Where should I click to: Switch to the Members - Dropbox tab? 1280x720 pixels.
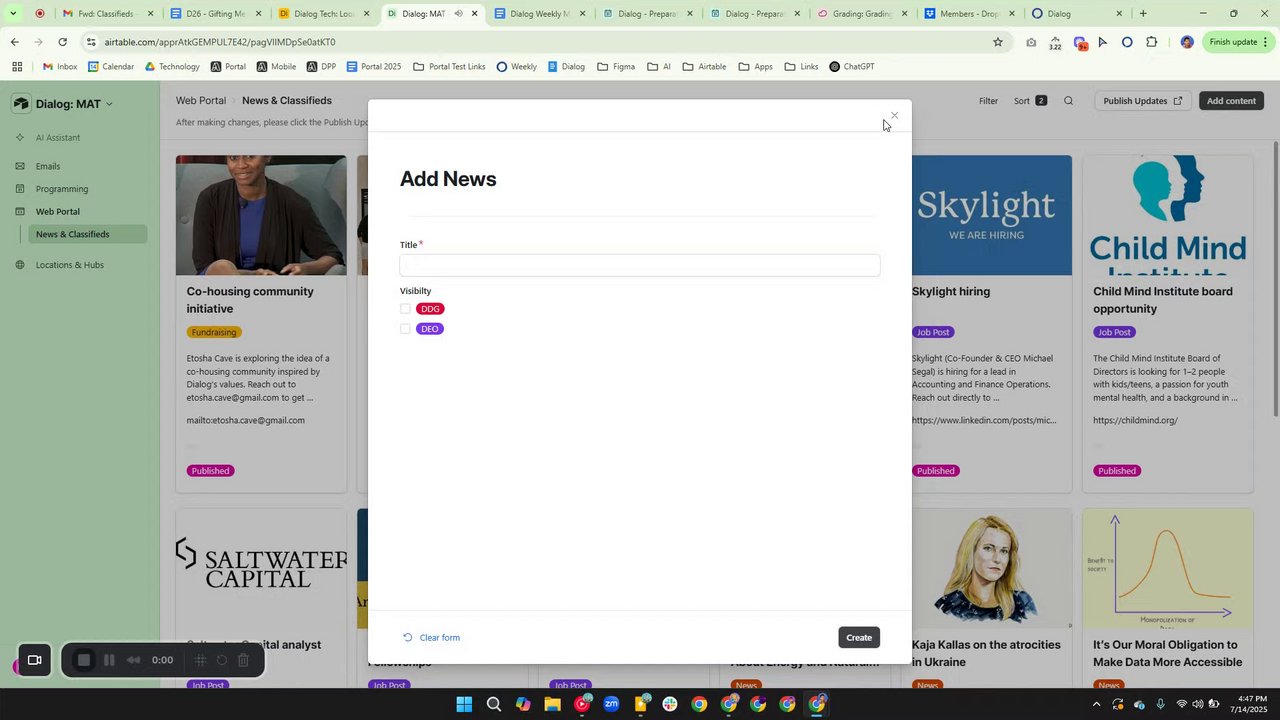[969, 14]
